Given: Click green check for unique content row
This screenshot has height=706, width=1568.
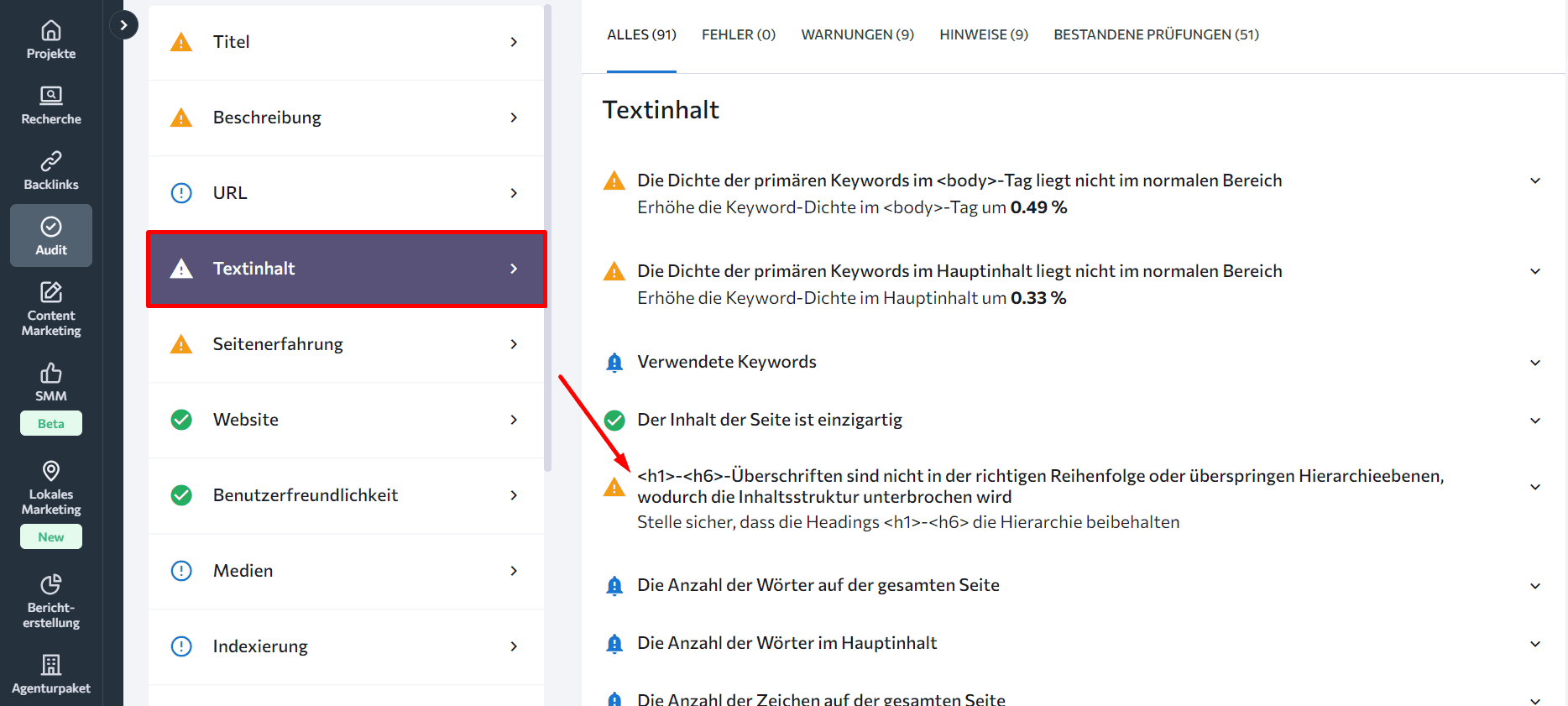Looking at the screenshot, I should point(614,420).
